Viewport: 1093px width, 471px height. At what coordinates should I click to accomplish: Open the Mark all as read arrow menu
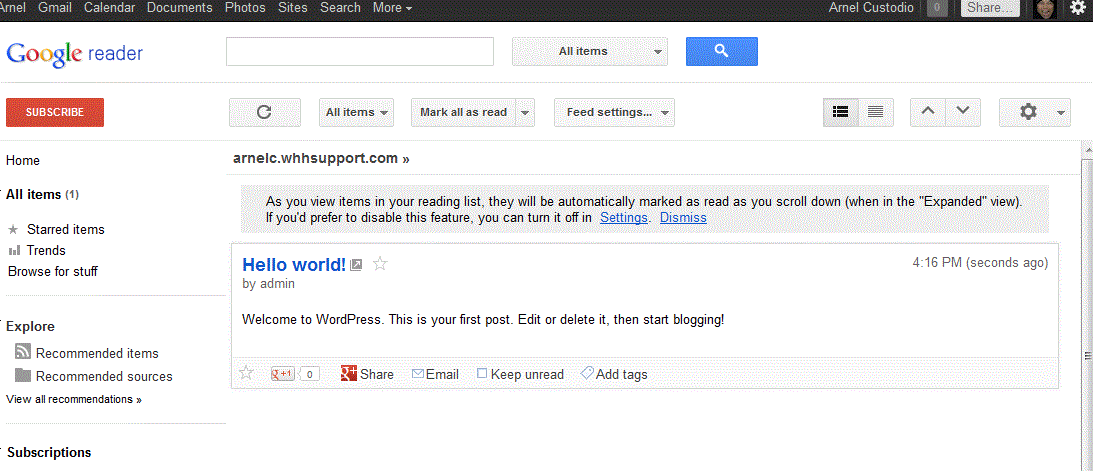click(526, 112)
